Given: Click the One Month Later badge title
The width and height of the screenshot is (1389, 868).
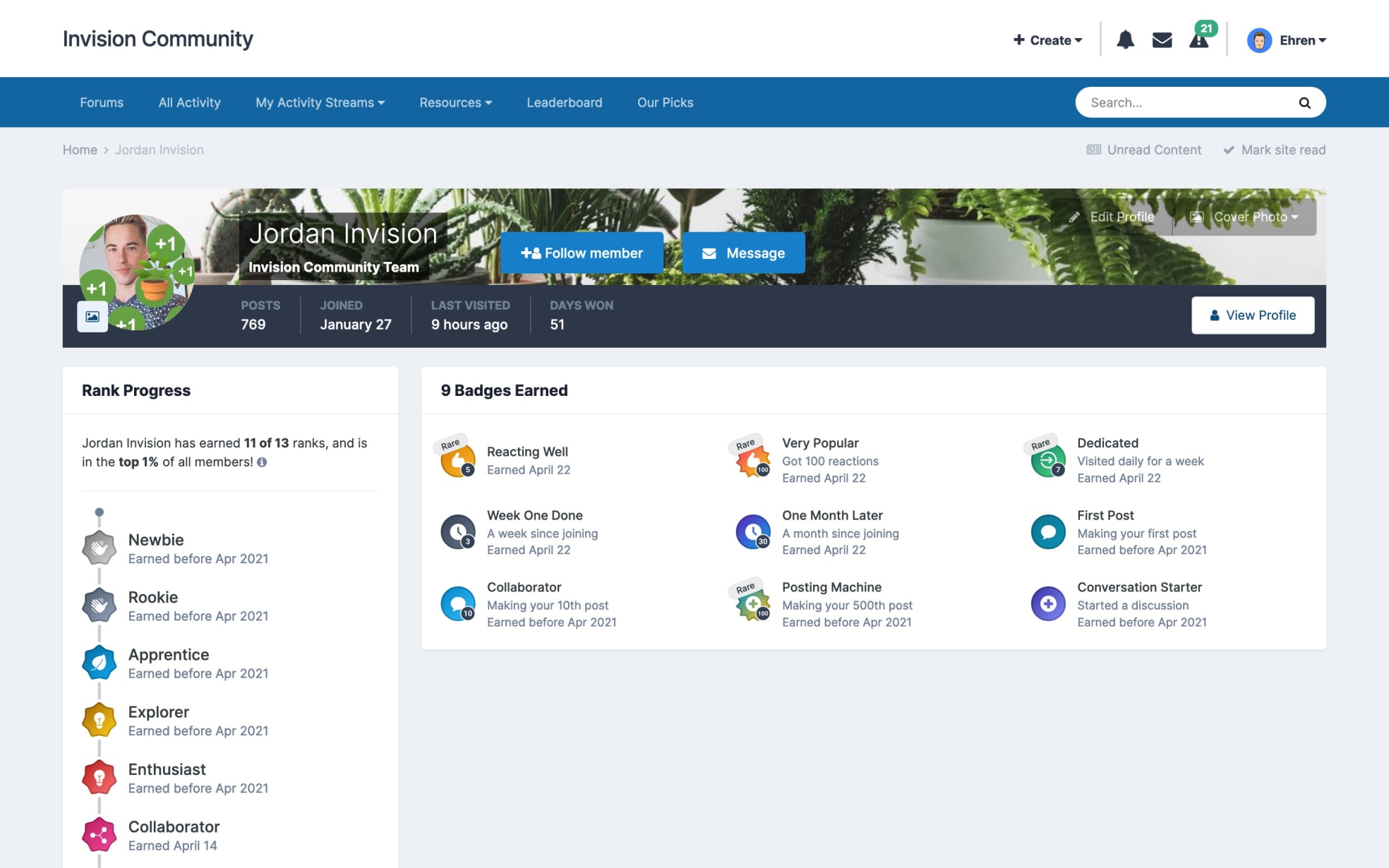Looking at the screenshot, I should pos(832,515).
